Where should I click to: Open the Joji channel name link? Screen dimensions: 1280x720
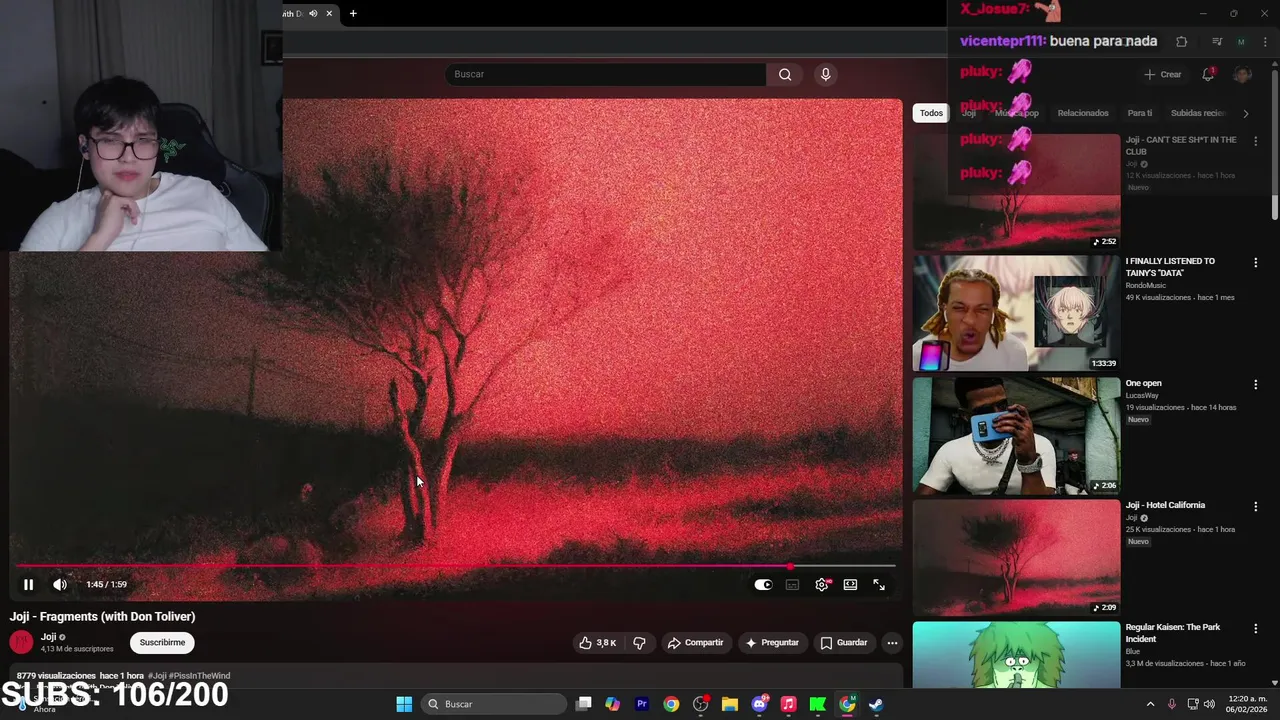coord(48,637)
